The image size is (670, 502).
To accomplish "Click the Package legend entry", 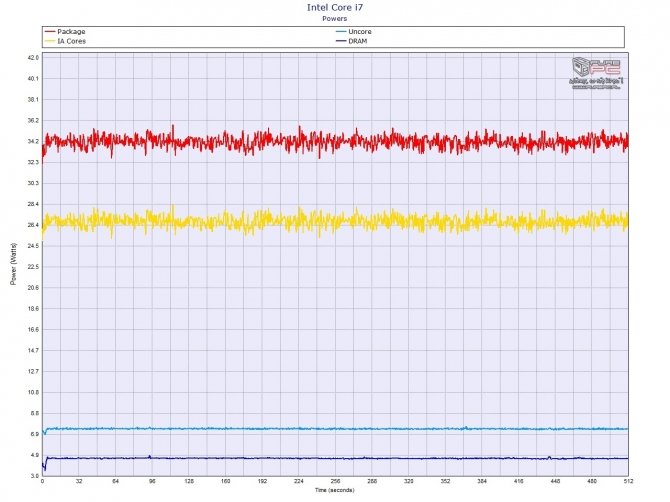I will (x=65, y=32).
